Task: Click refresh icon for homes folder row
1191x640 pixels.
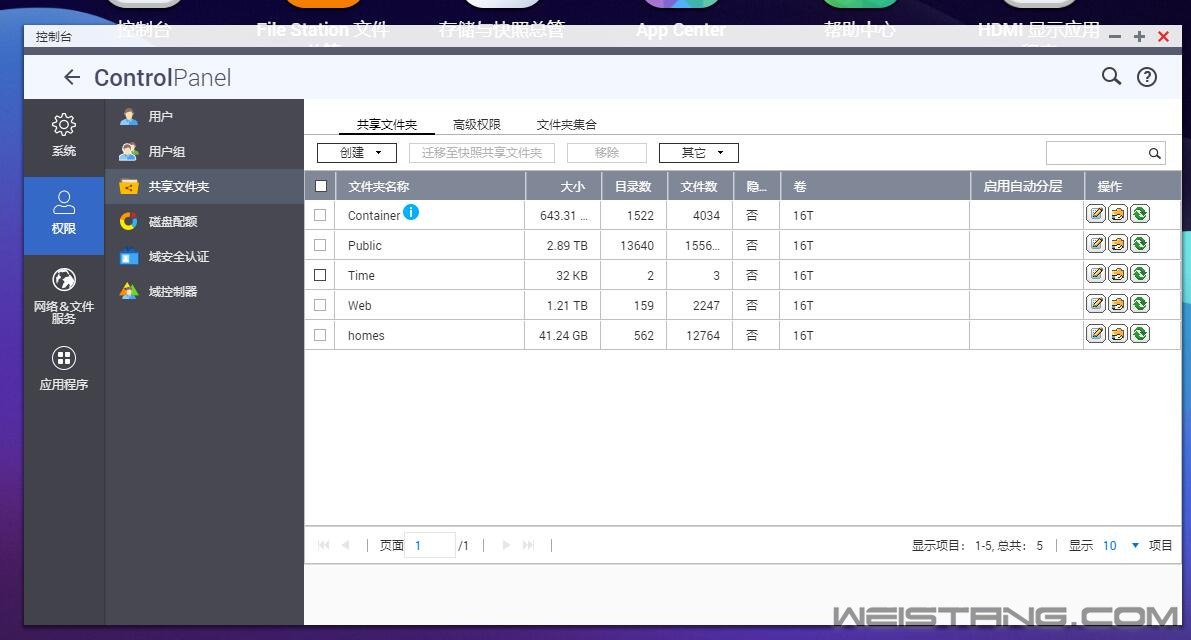Action: (1139, 334)
